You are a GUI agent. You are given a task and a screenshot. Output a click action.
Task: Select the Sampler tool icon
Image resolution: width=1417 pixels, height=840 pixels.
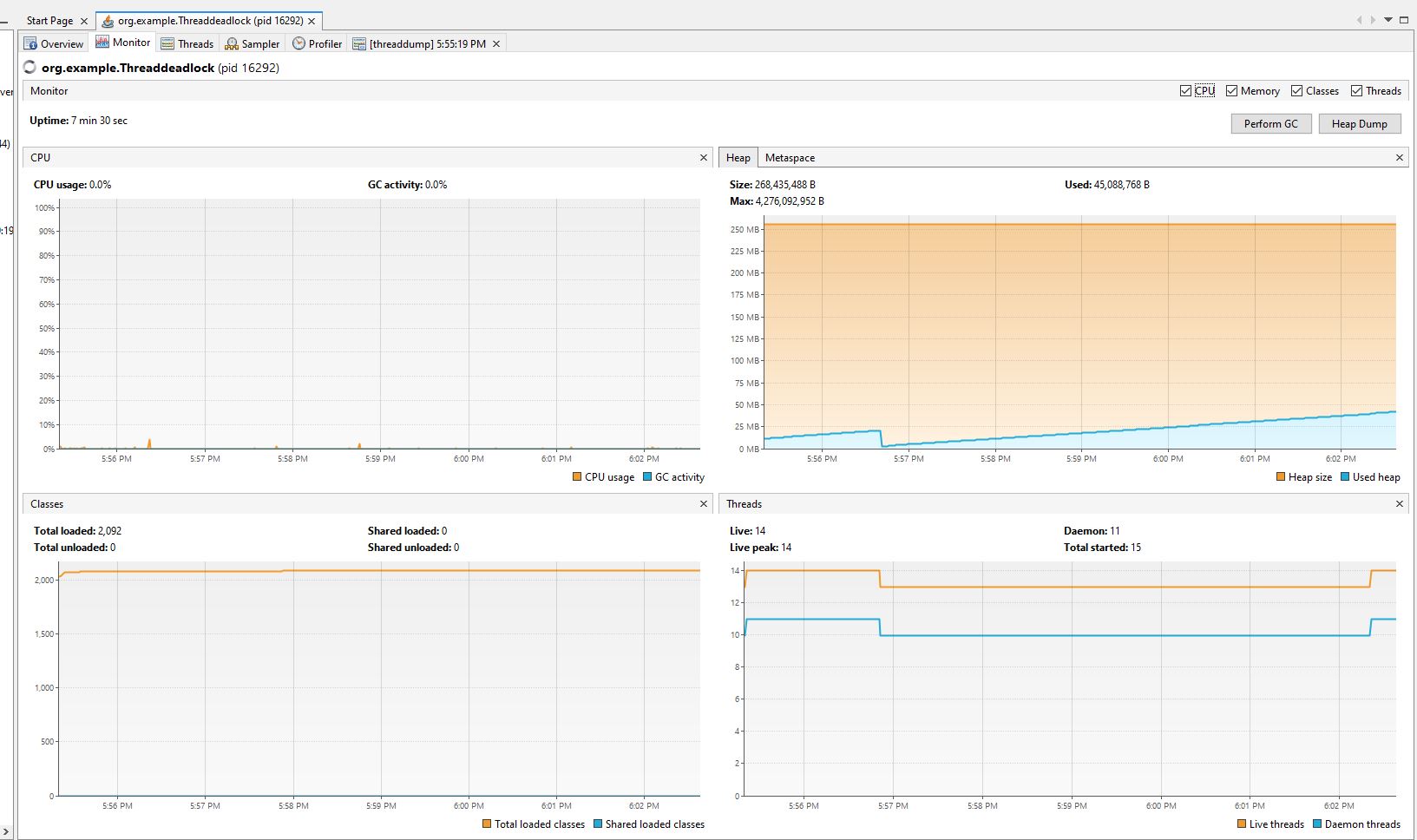232,43
